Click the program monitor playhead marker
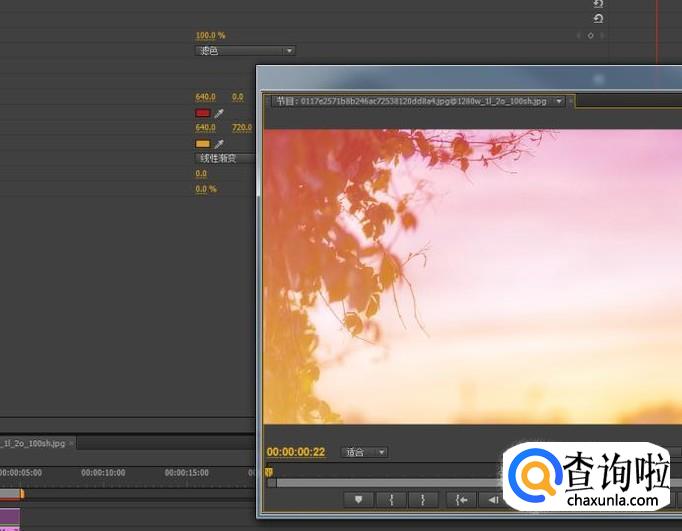The height and width of the screenshot is (531, 682). (x=269, y=472)
